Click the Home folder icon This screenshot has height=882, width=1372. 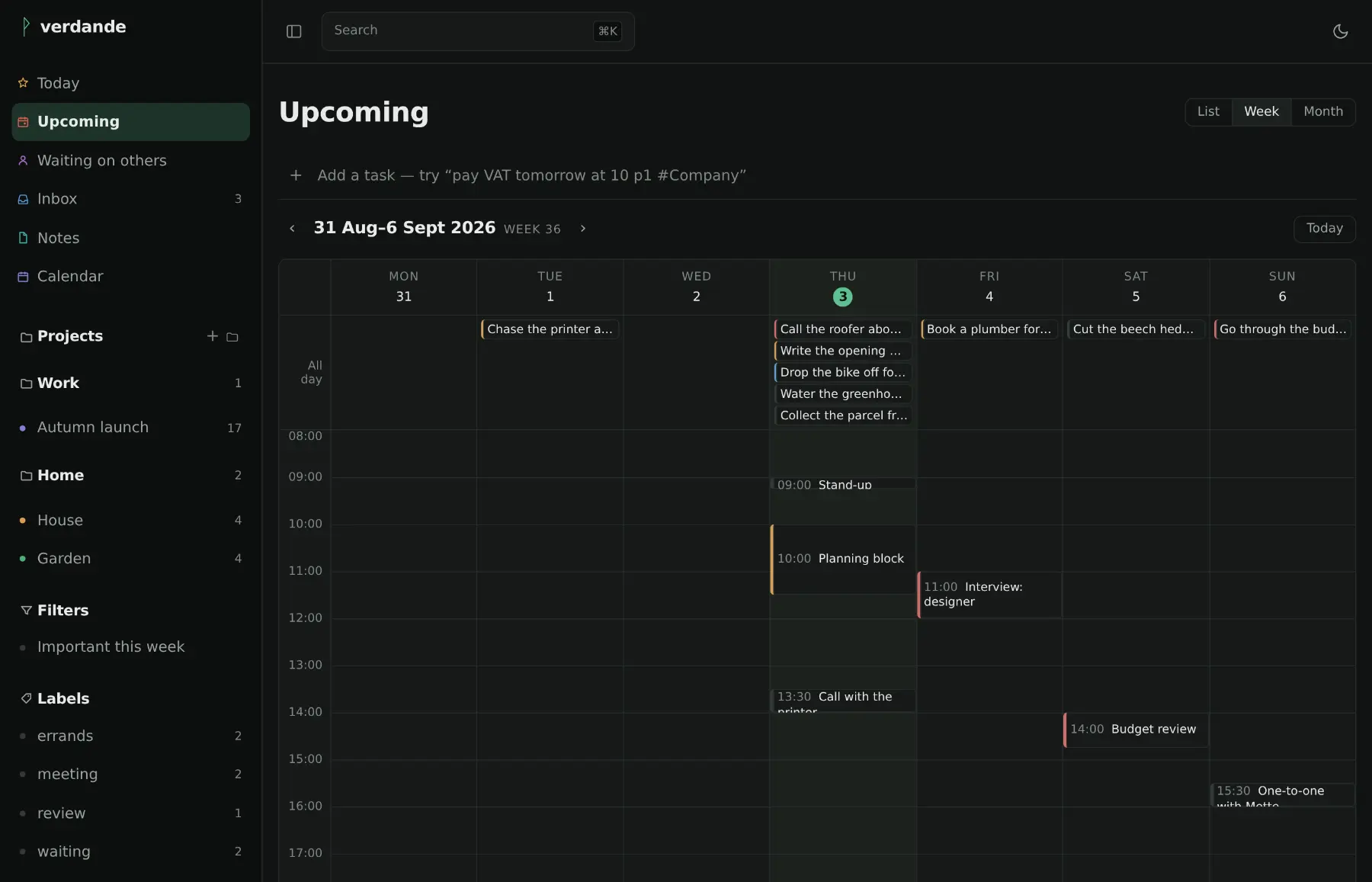pos(26,476)
